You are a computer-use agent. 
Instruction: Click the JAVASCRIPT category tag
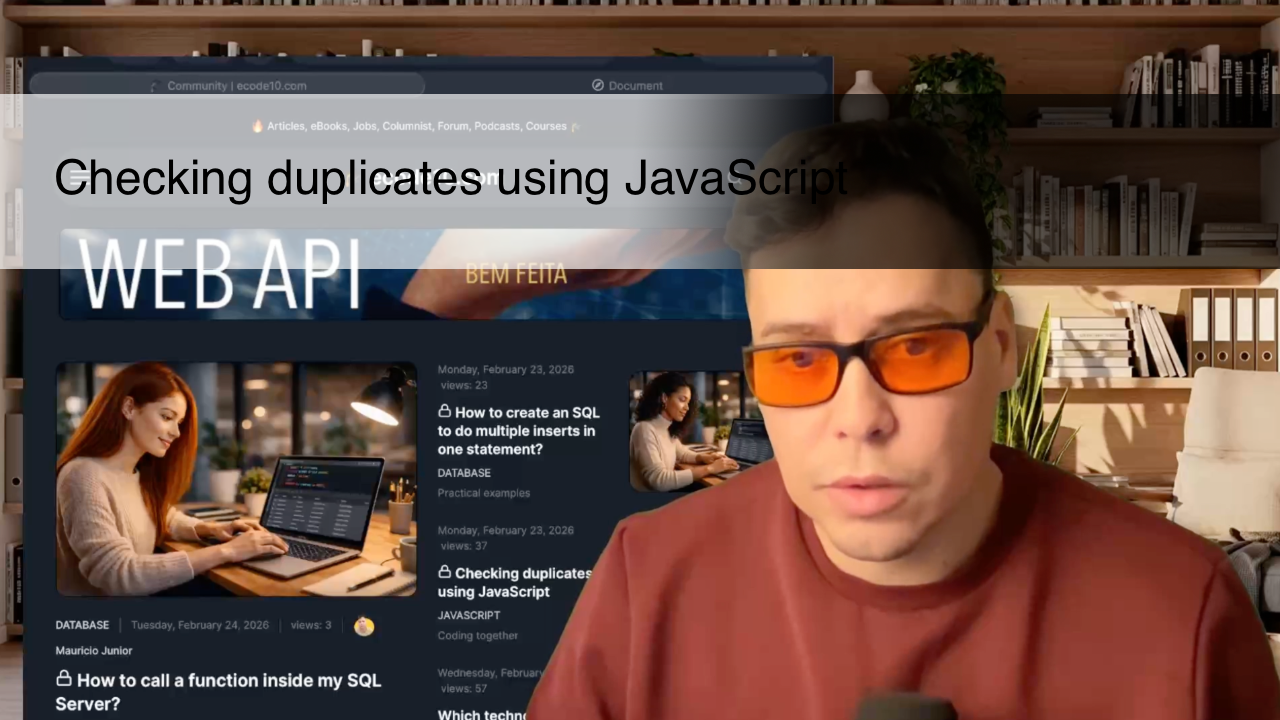469,615
